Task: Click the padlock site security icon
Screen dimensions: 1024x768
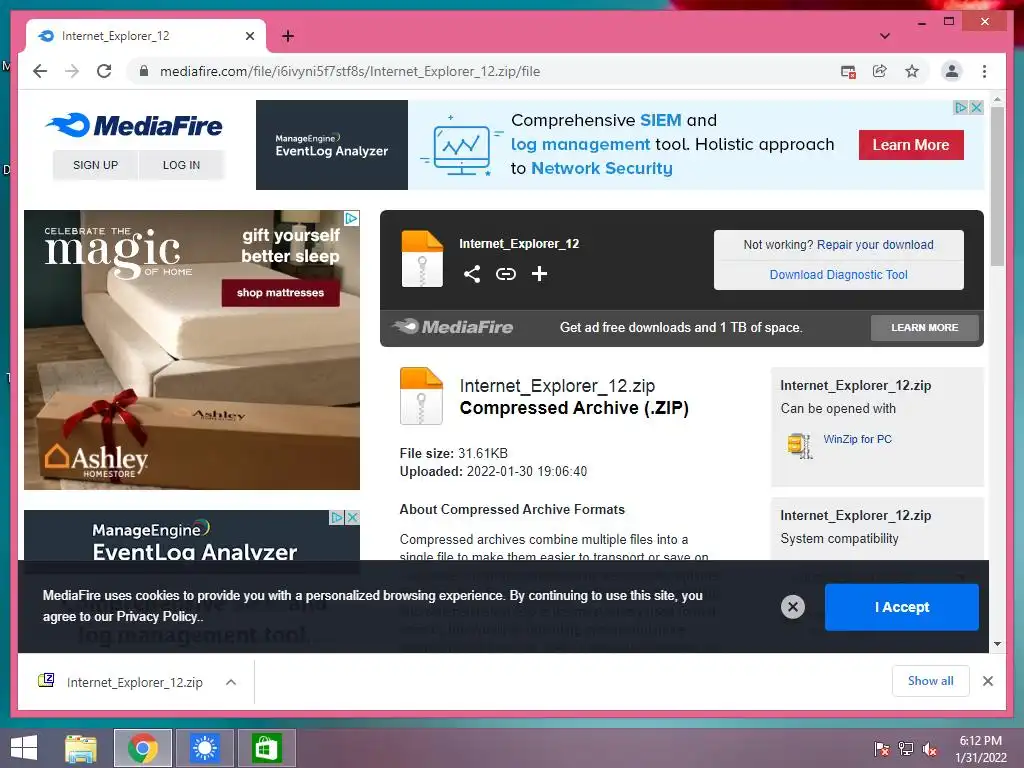Action: pyautogui.click(x=144, y=71)
